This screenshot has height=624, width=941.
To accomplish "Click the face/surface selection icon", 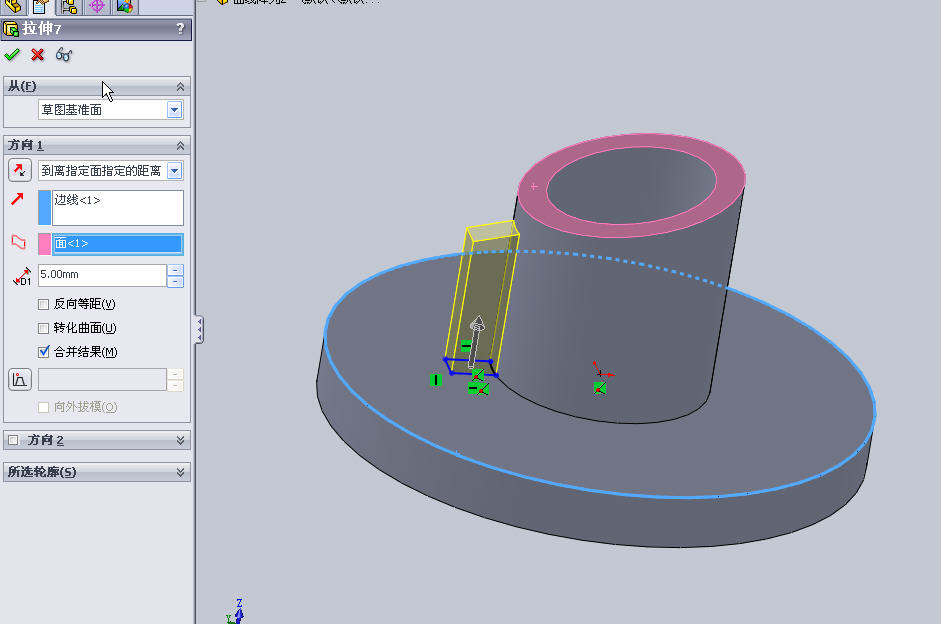I will click(19, 242).
